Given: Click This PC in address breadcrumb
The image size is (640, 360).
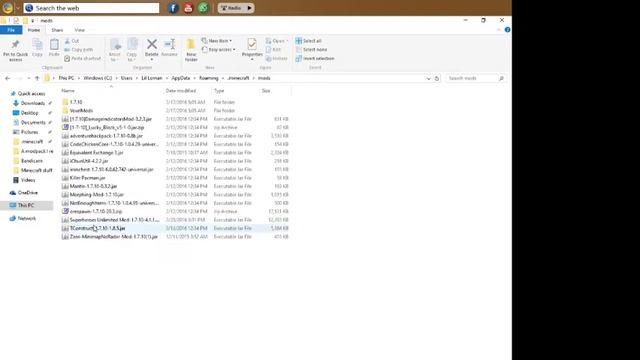Looking at the screenshot, I should pyautogui.click(x=66, y=78).
